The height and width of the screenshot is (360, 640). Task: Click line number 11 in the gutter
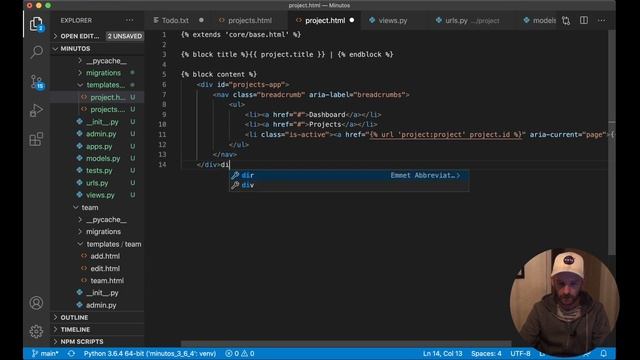tap(162, 134)
